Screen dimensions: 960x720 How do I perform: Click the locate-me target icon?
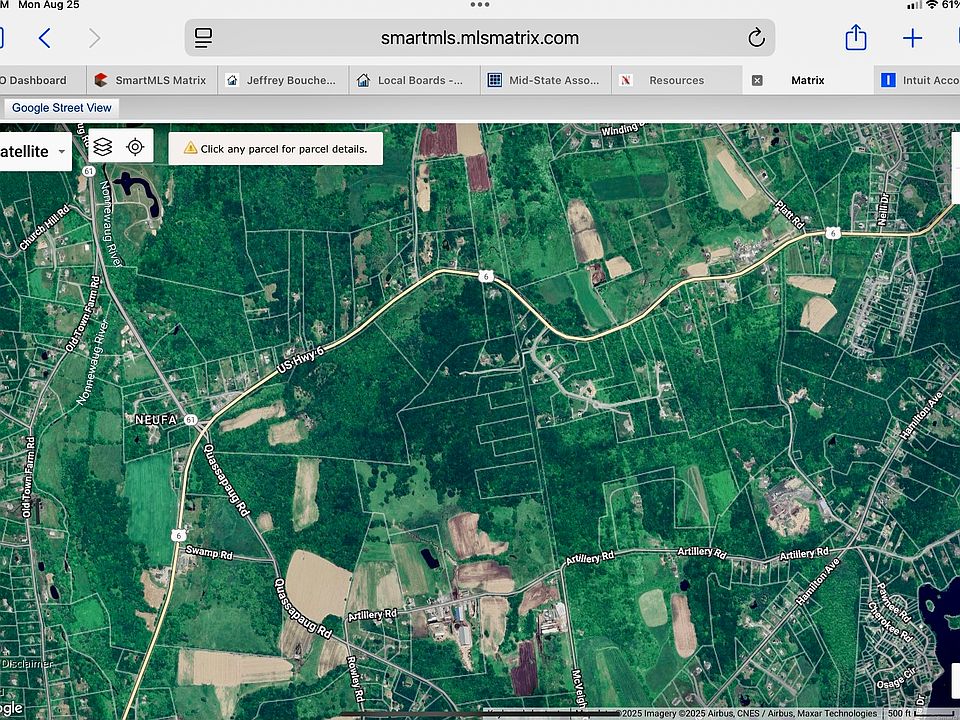136,147
